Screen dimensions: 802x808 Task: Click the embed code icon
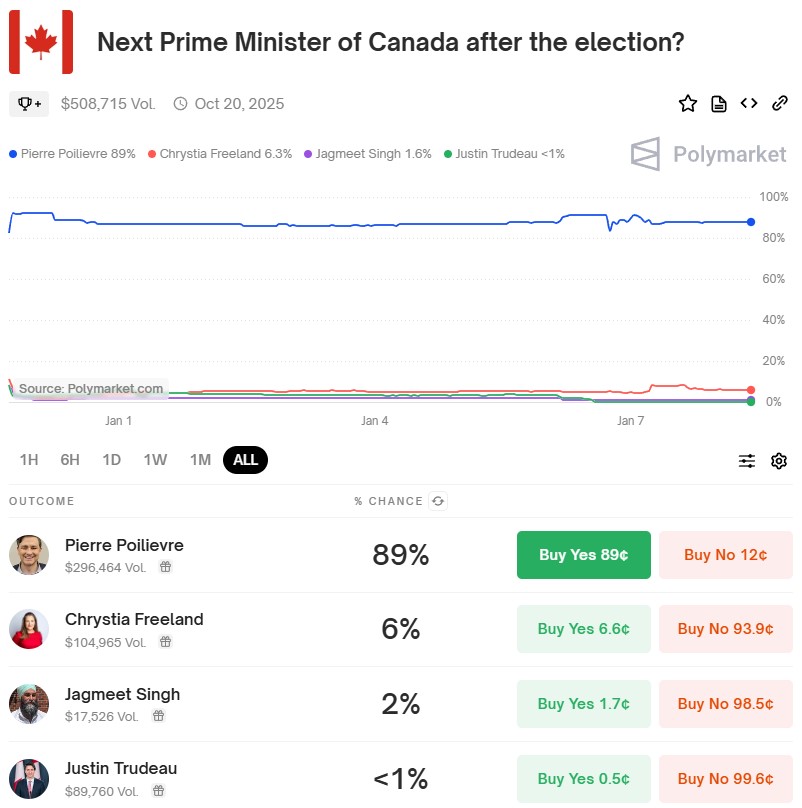[x=748, y=103]
